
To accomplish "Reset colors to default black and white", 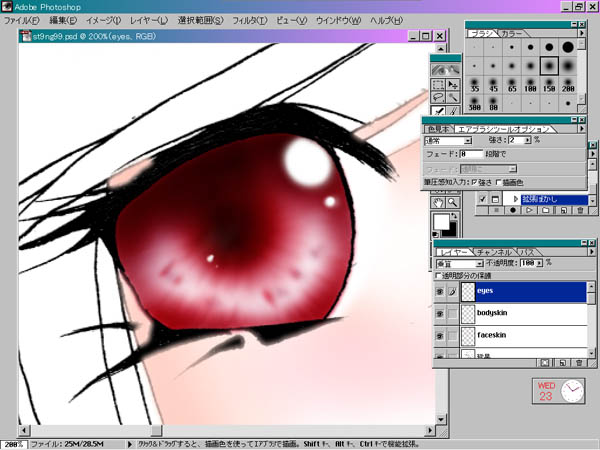I will pos(435,234).
